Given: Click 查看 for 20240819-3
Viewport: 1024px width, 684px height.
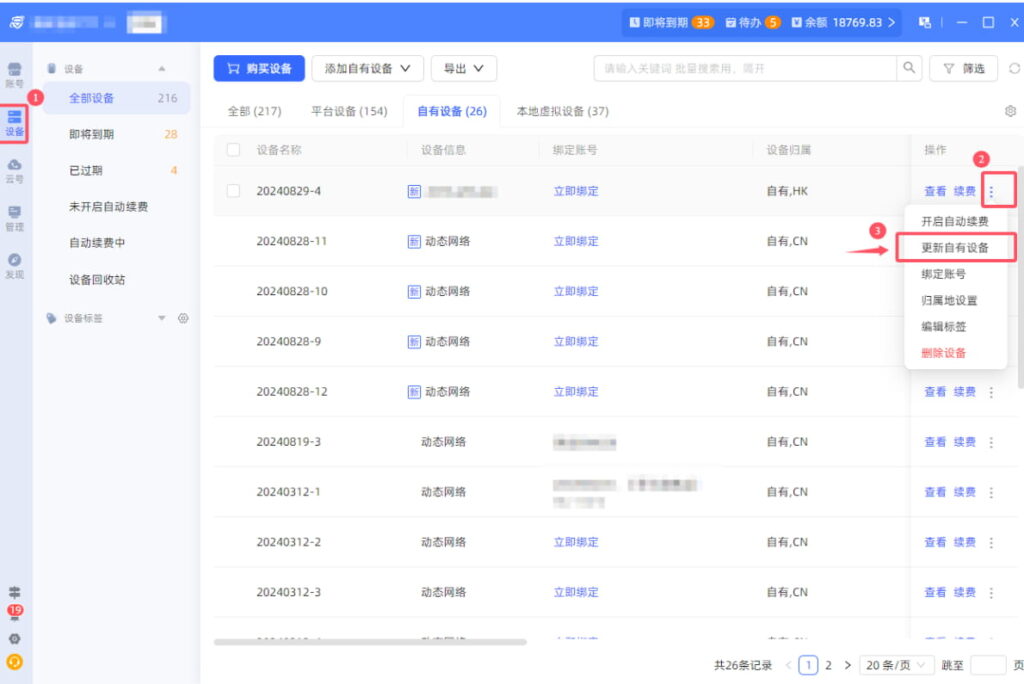Looking at the screenshot, I should click(935, 442).
